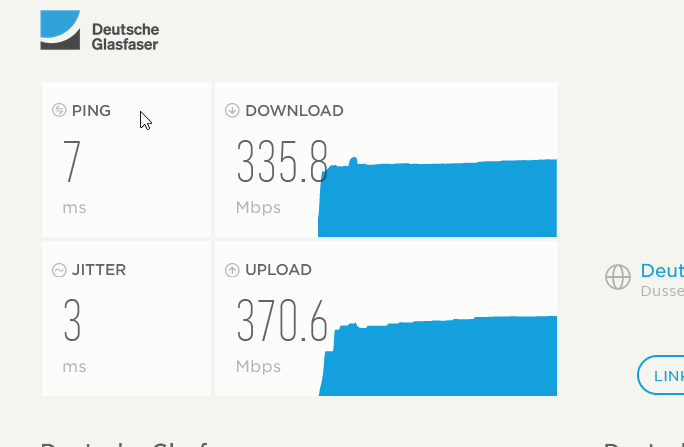
Task: Open the blue Deut... server link
Action: 662,271
